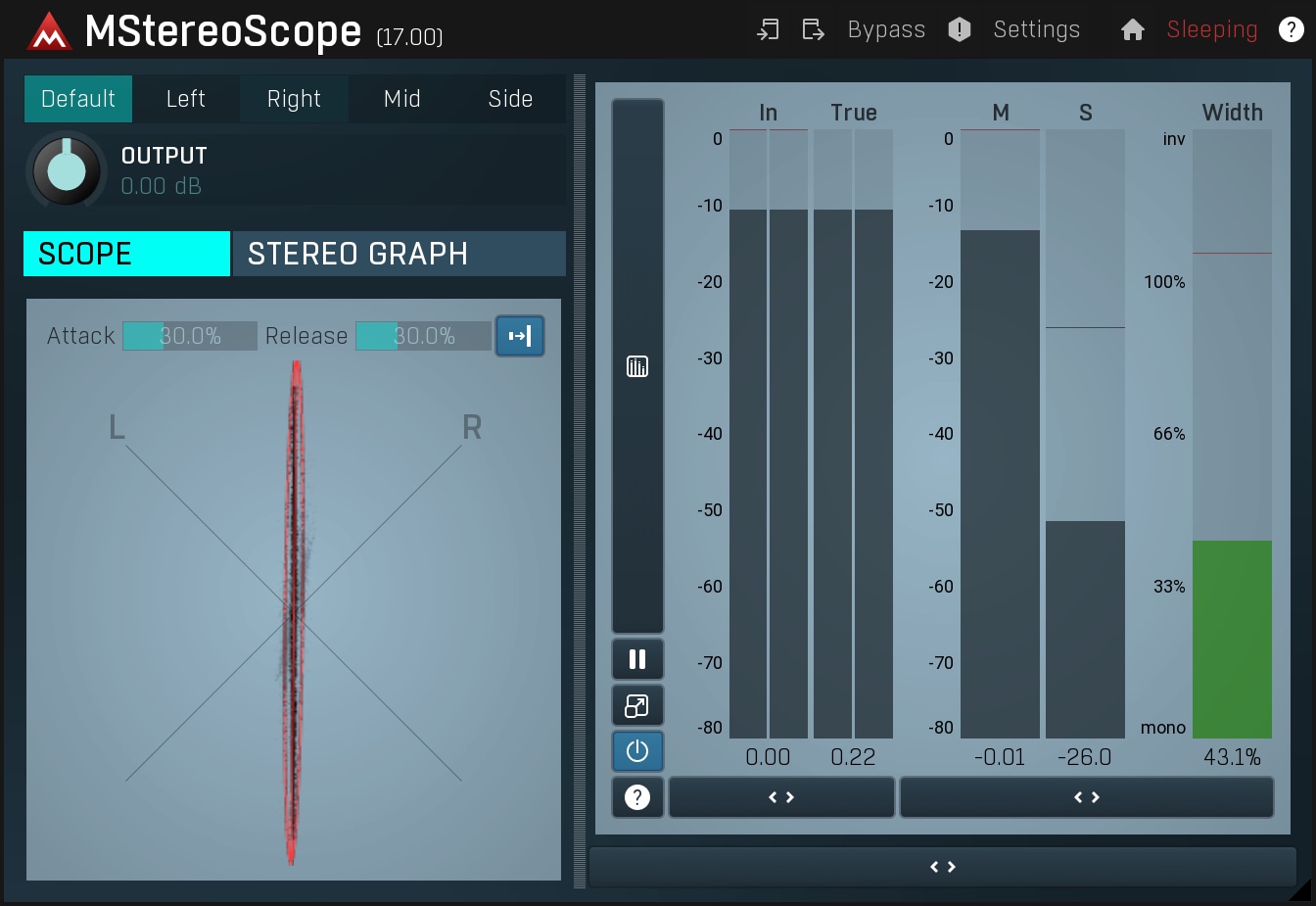This screenshot has height=906, width=1316.
Task: Switch to the STEREO GRAPH tab
Action: [399, 255]
